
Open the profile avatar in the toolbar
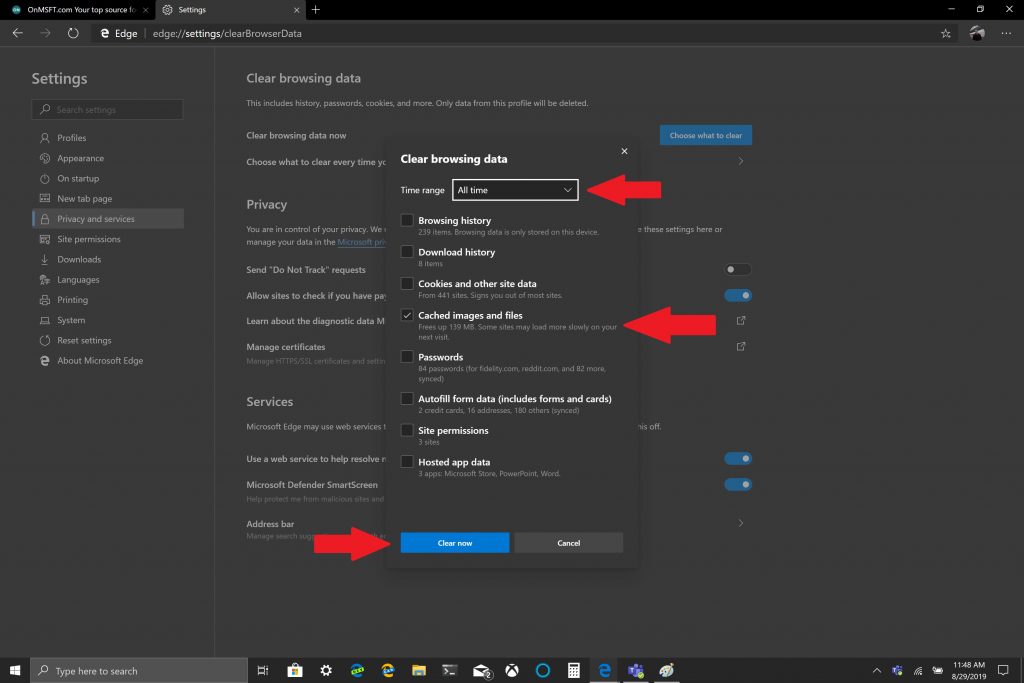point(977,32)
